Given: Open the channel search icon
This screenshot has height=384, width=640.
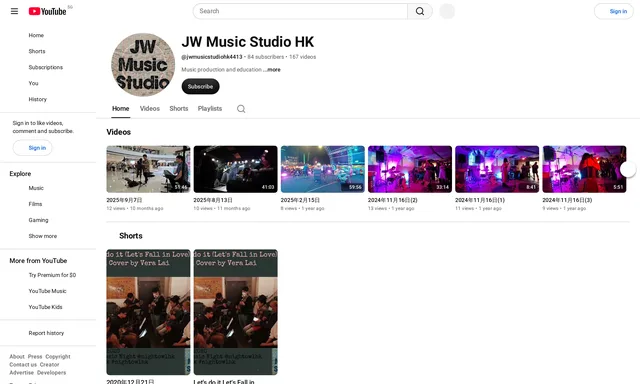Looking at the screenshot, I should pos(241,109).
